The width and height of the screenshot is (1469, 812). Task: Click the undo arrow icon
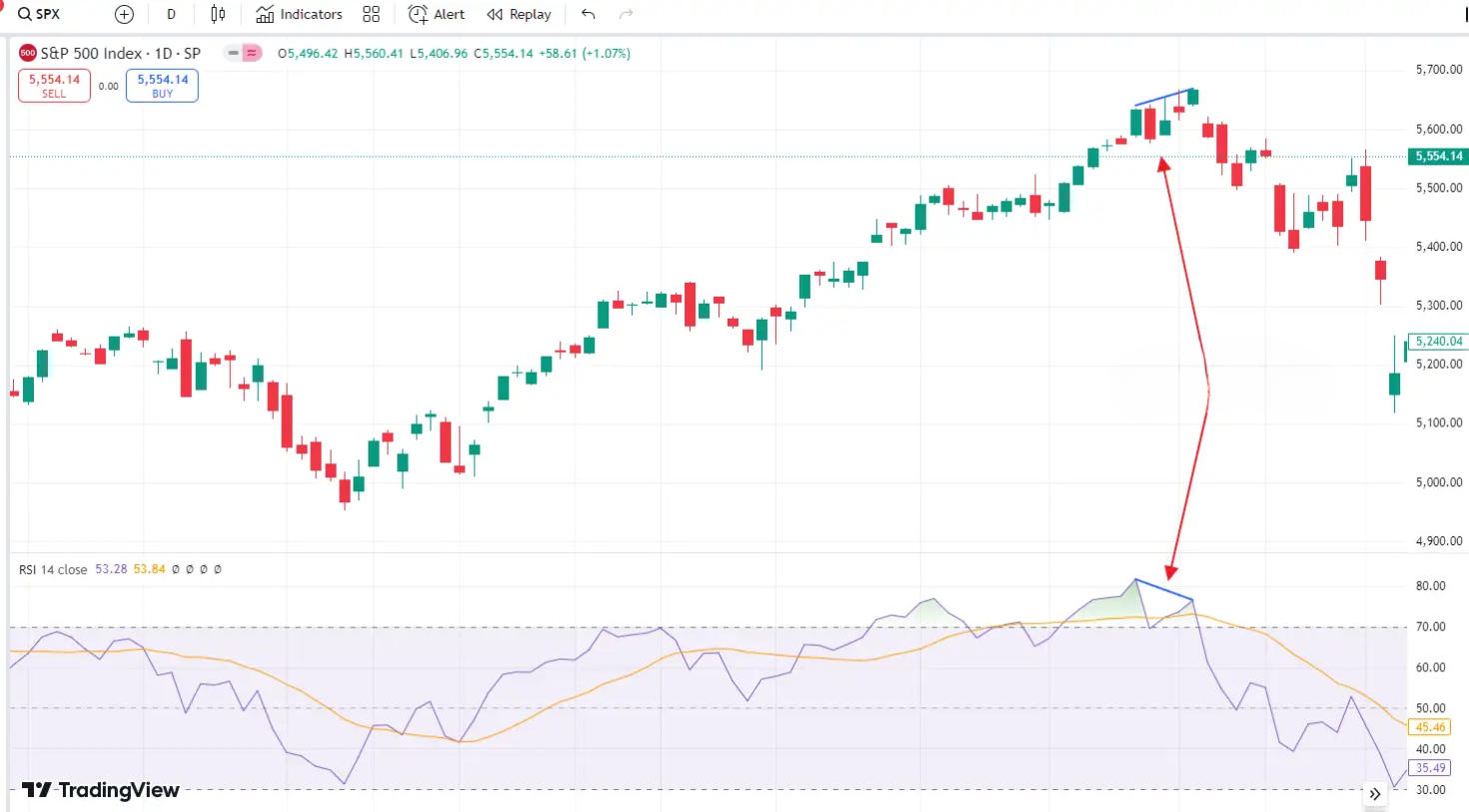(588, 14)
